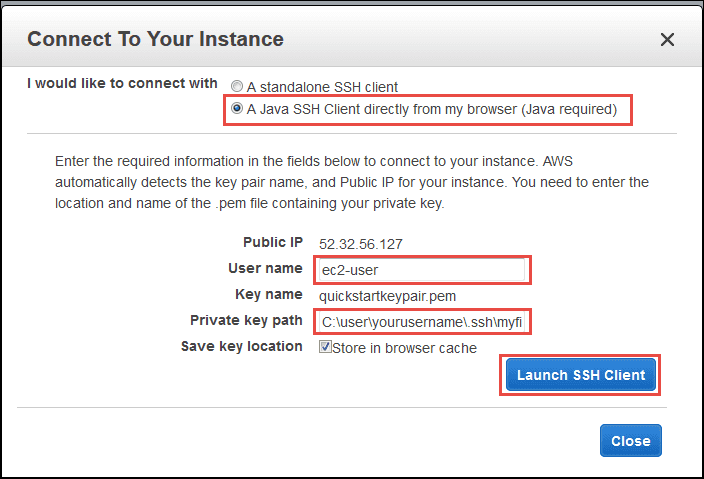
Task: Click the blue Close button
Action: tap(630, 440)
